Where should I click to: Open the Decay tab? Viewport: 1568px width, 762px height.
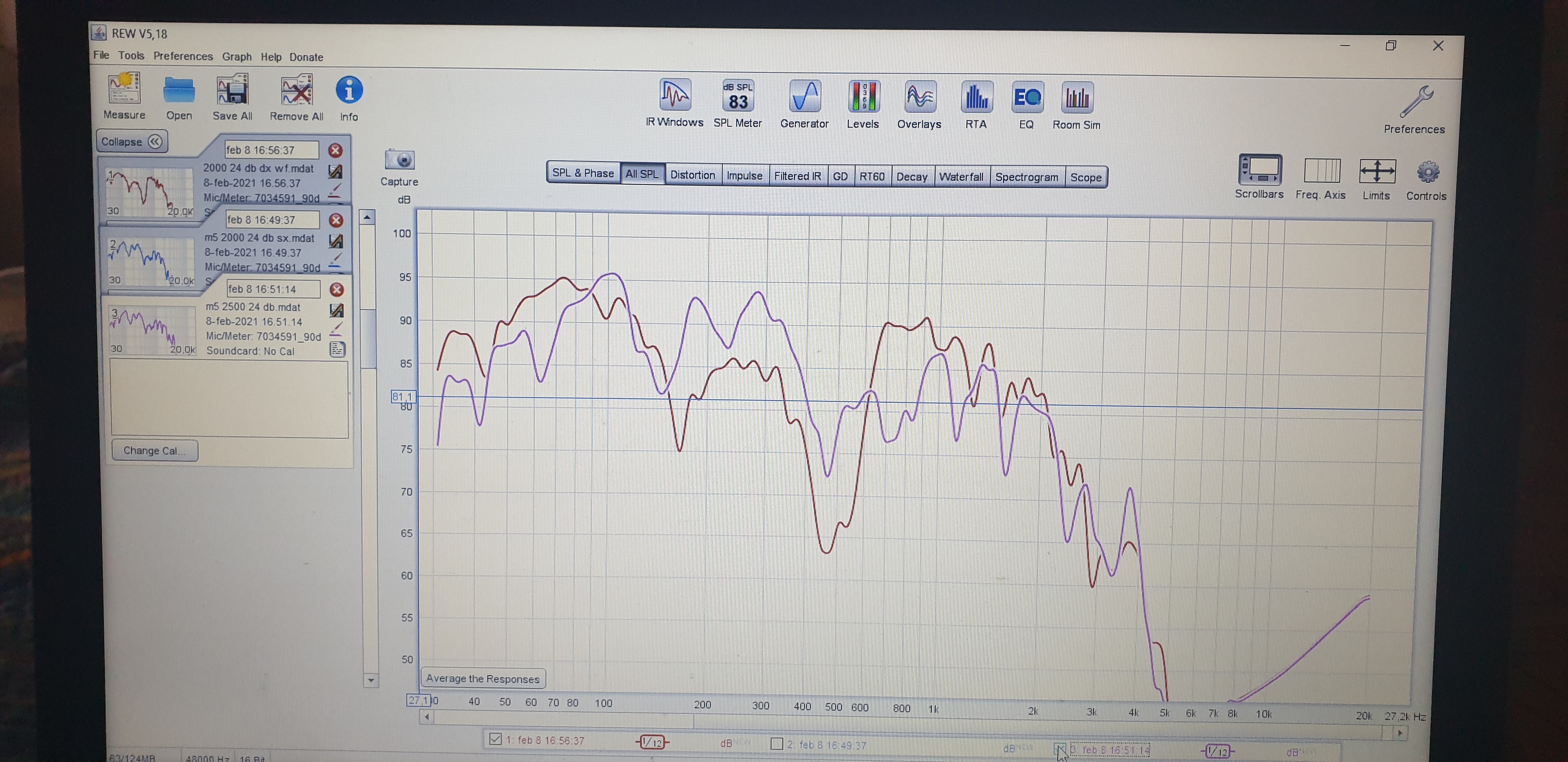tap(912, 177)
